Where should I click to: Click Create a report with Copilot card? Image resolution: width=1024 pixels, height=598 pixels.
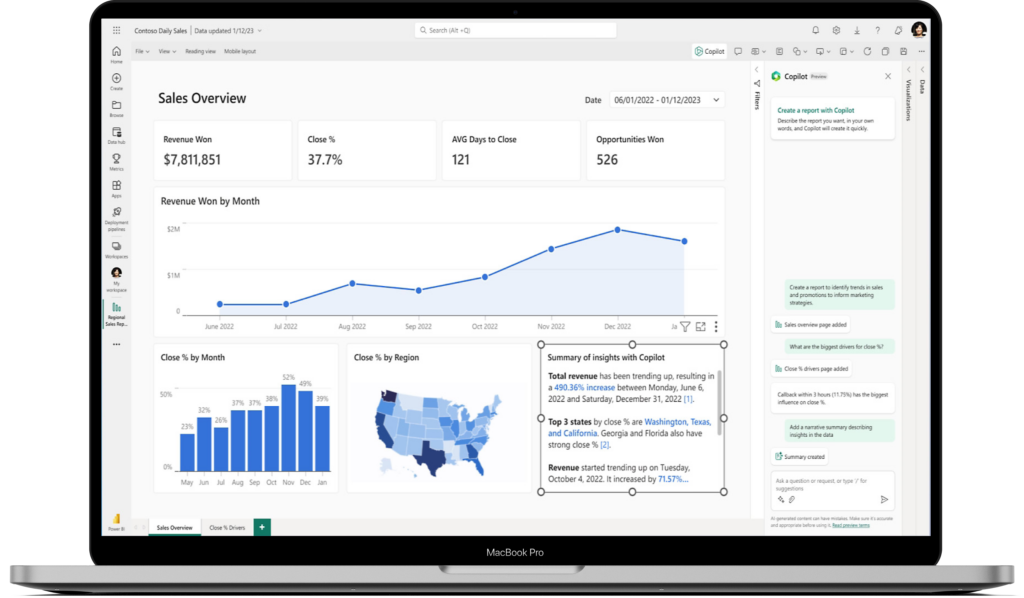833,119
